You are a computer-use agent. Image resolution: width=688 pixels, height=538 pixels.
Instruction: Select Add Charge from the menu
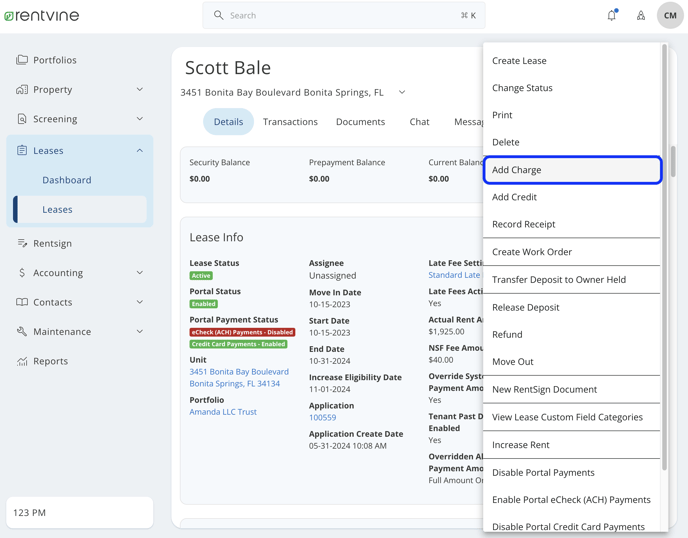click(572, 170)
